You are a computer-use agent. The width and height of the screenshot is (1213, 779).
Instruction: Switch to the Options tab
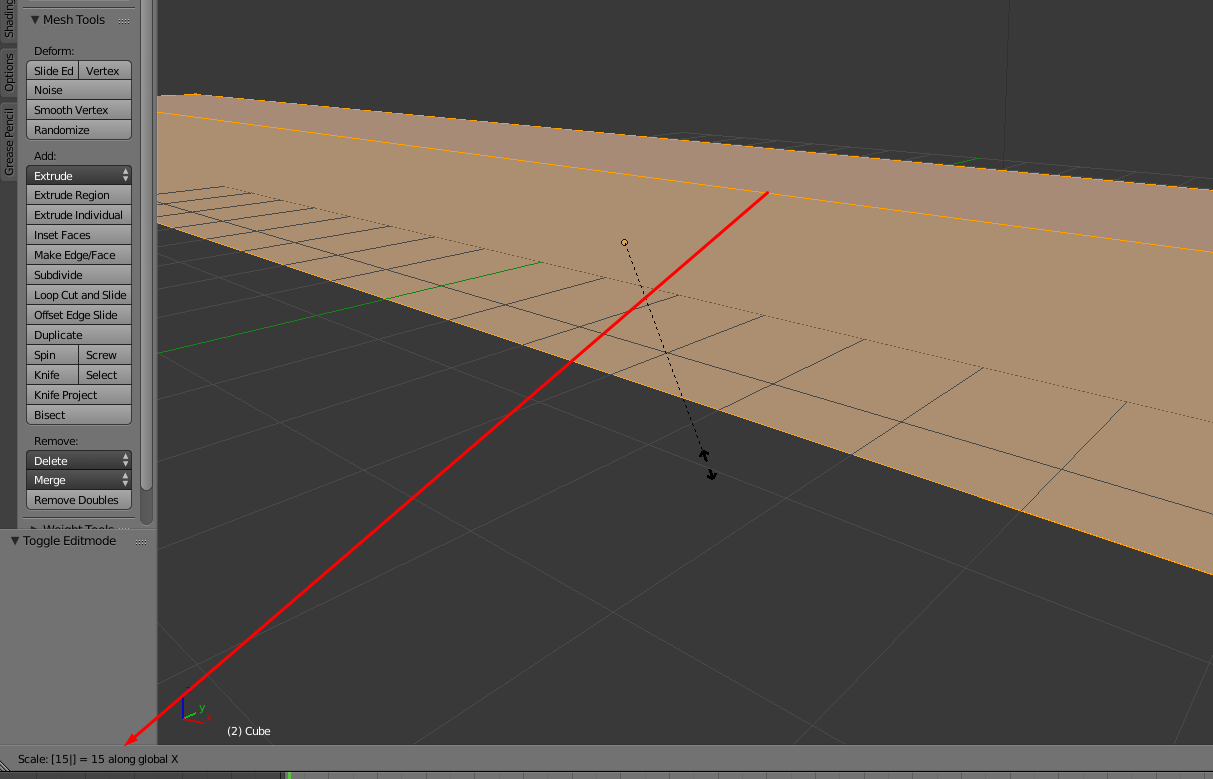click(9, 73)
